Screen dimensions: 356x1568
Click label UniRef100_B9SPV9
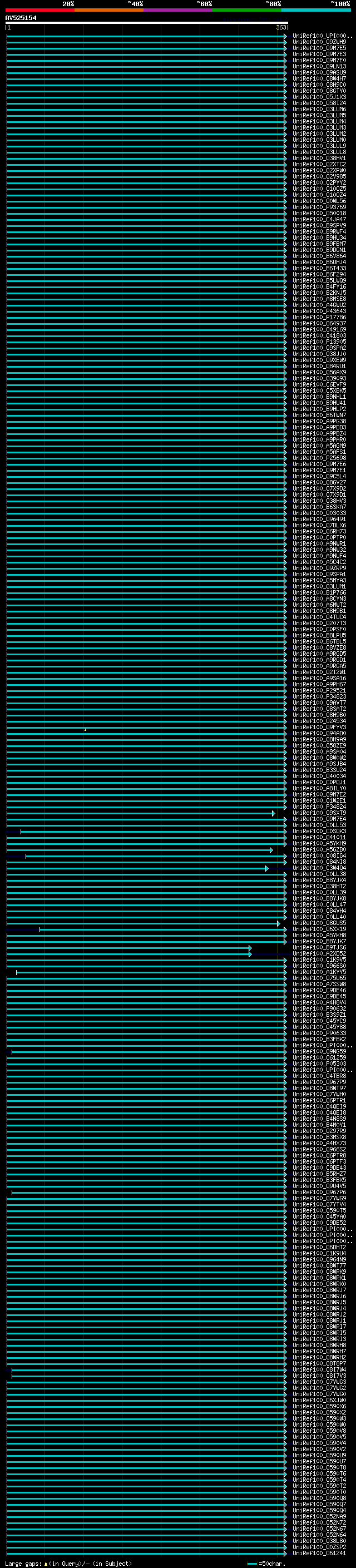(x=319, y=225)
